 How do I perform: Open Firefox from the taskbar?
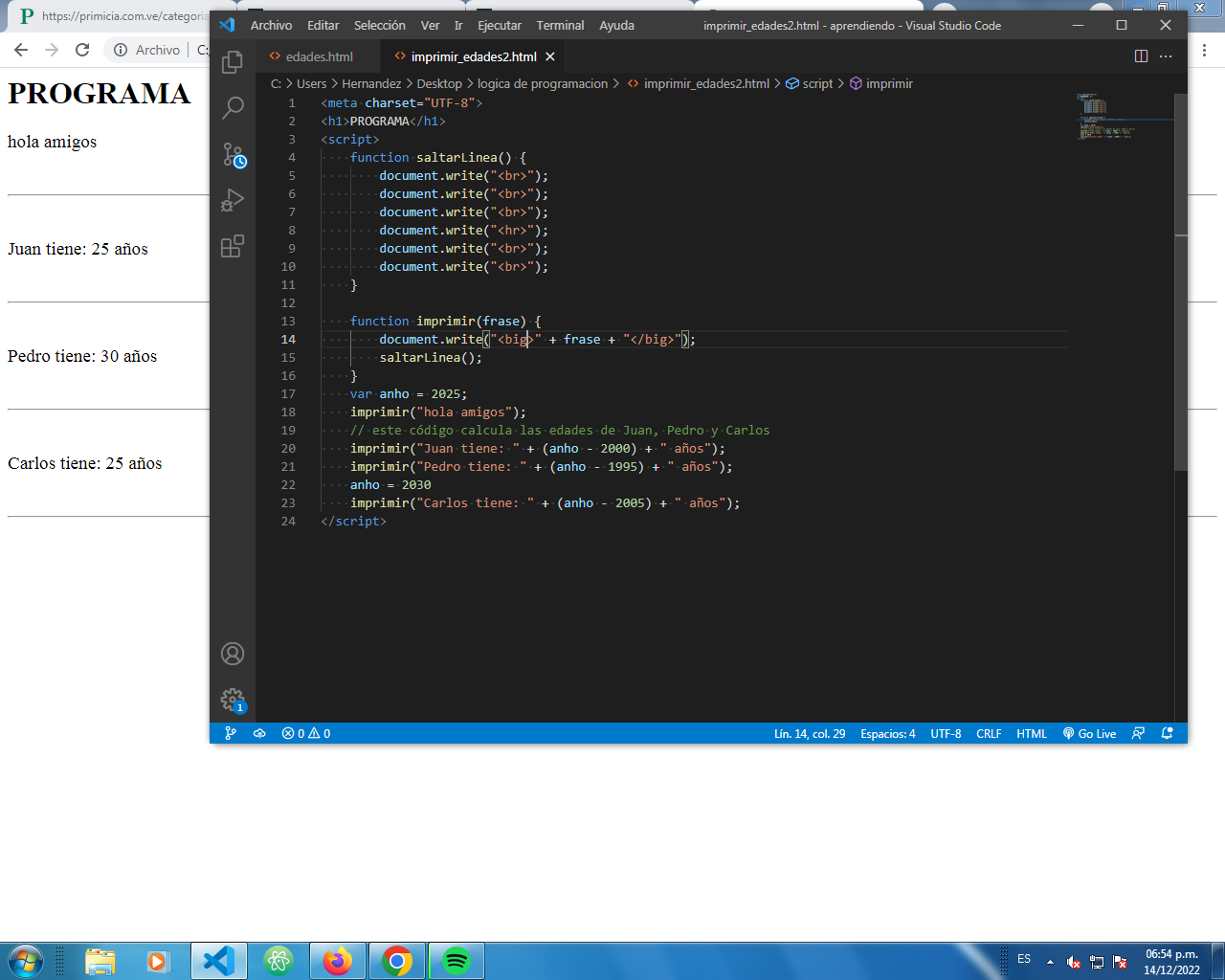[x=338, y=961]
